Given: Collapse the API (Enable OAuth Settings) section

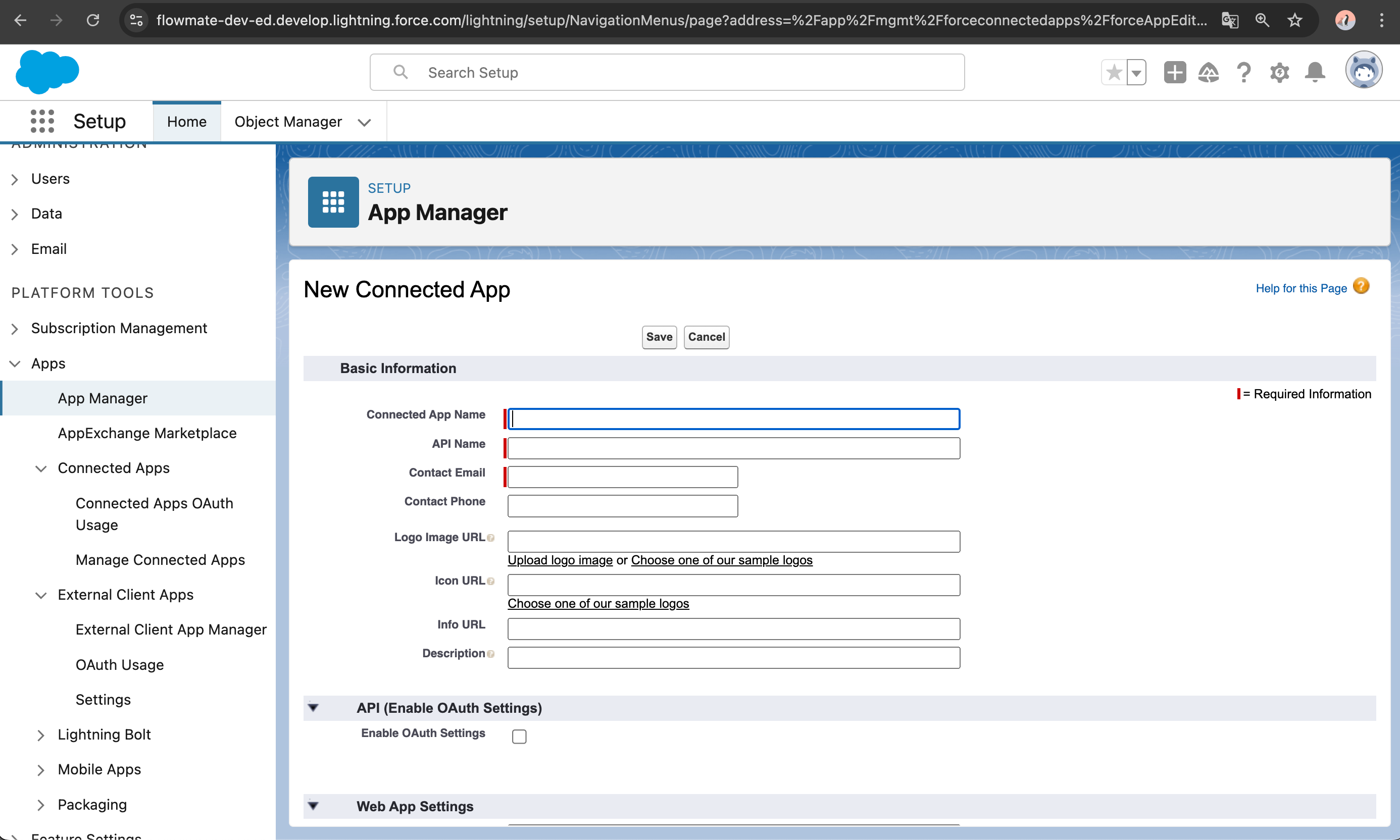Looking at the screenshot, I should pos(313,708).
